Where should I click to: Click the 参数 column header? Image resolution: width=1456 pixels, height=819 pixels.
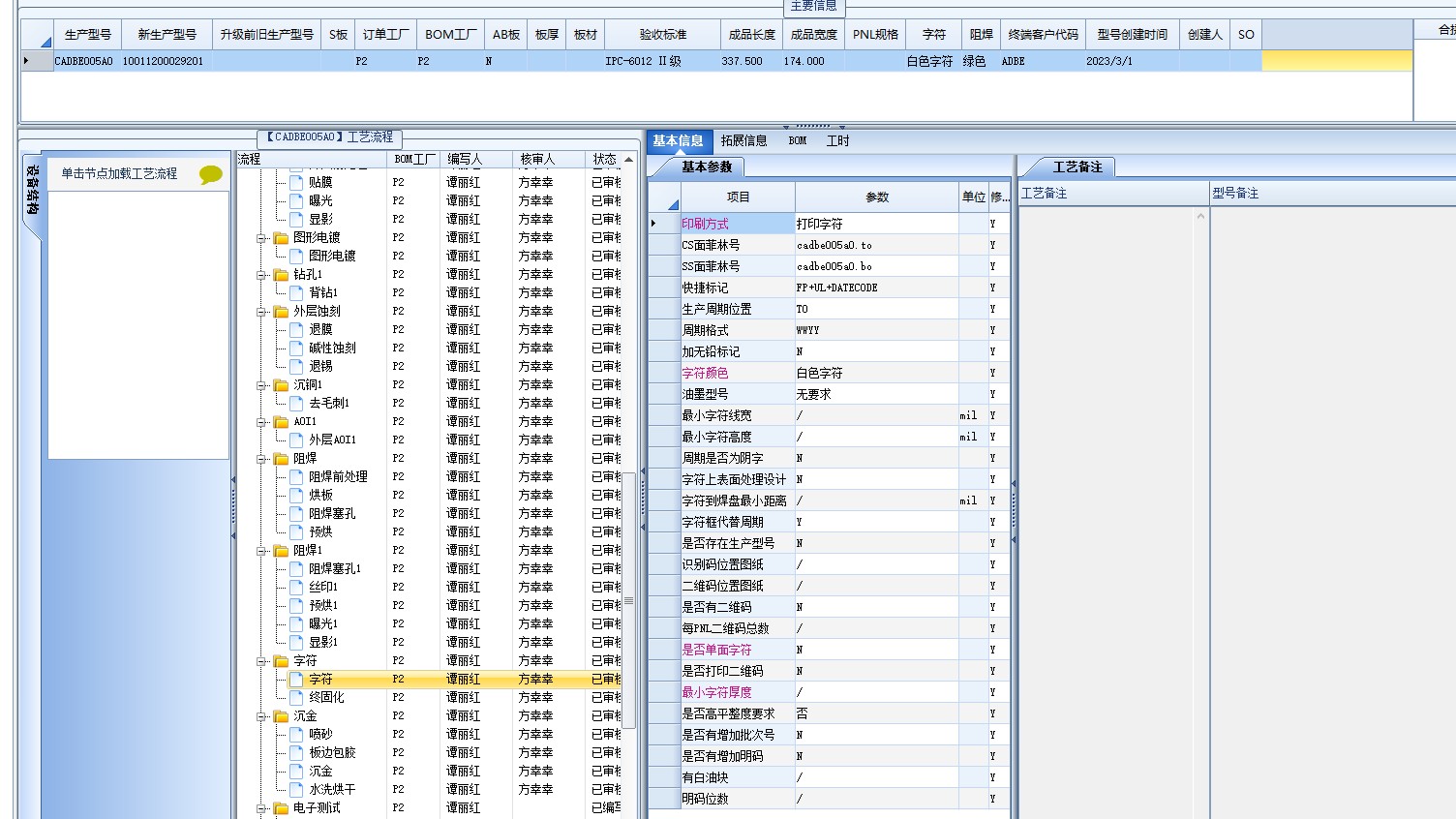pos(877,197)
